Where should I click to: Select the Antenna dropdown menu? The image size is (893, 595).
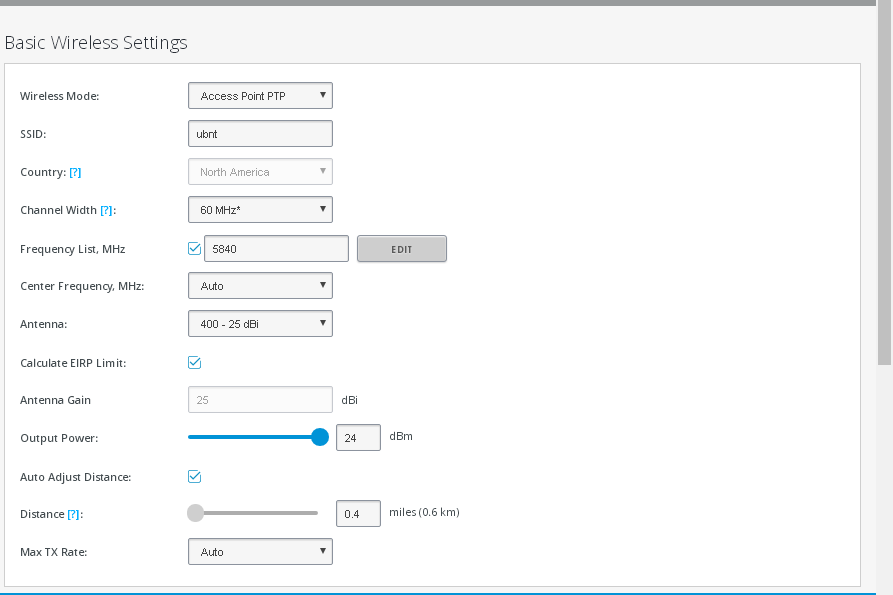pyautogui.click(x=260, y=323)
